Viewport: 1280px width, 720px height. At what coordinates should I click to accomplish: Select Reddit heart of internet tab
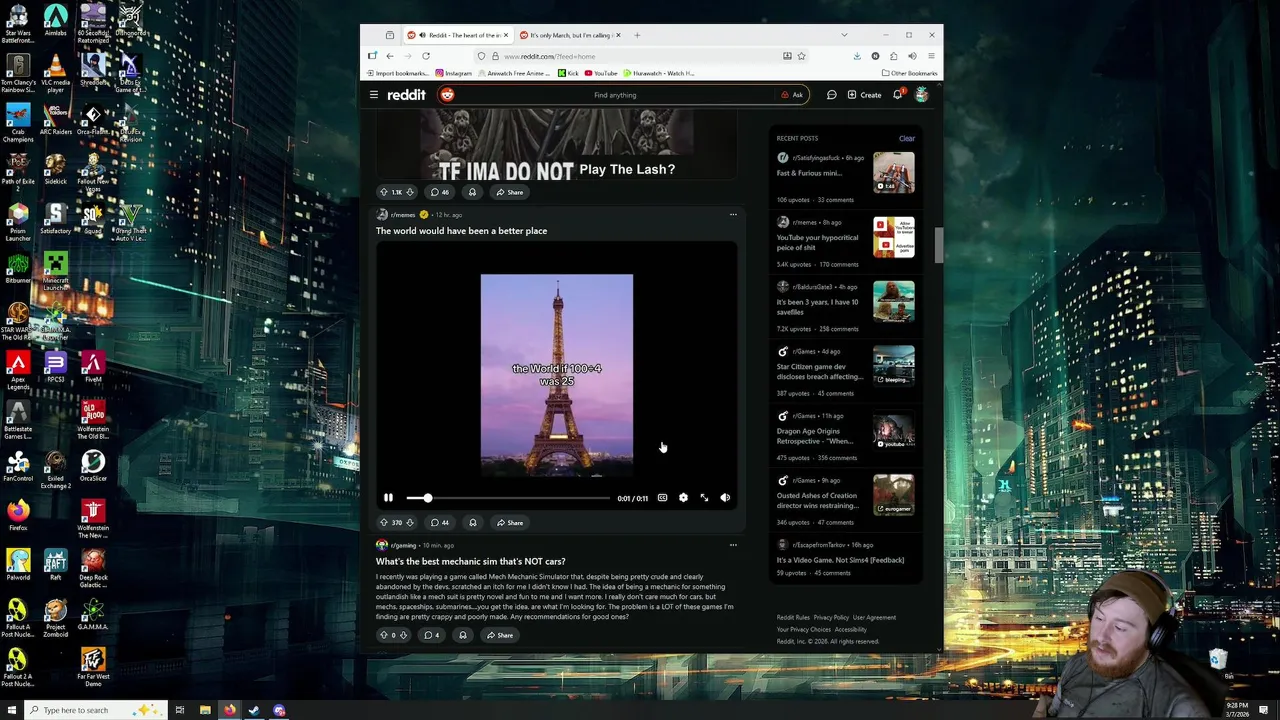pyautogui.click(x=458, y=35)
